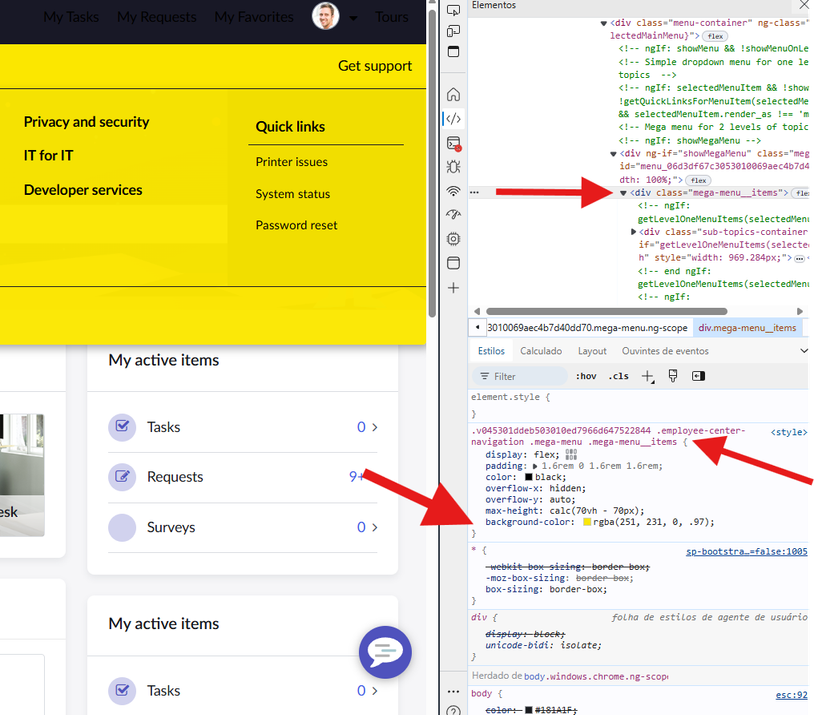Open My Tasks in top navigation
The image size is (814, 715).
click(x=71, y=17)
